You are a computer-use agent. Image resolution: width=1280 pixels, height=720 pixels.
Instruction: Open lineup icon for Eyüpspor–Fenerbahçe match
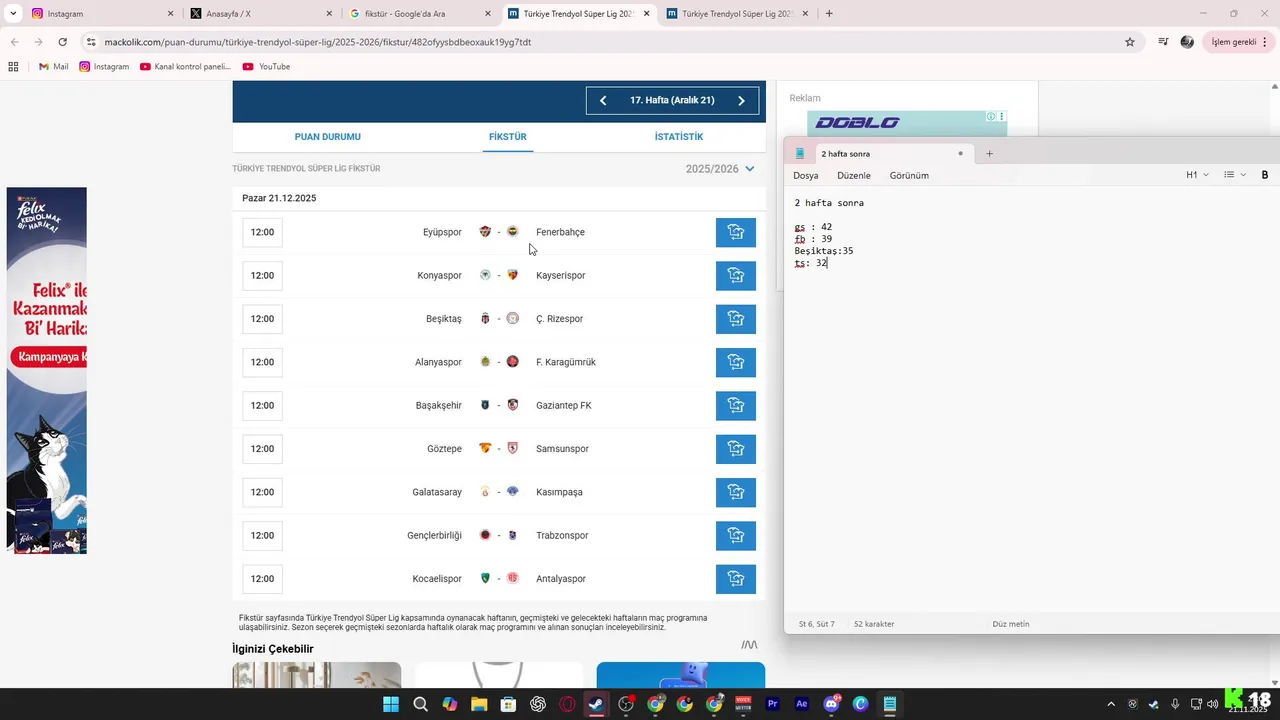click(736, 232)
